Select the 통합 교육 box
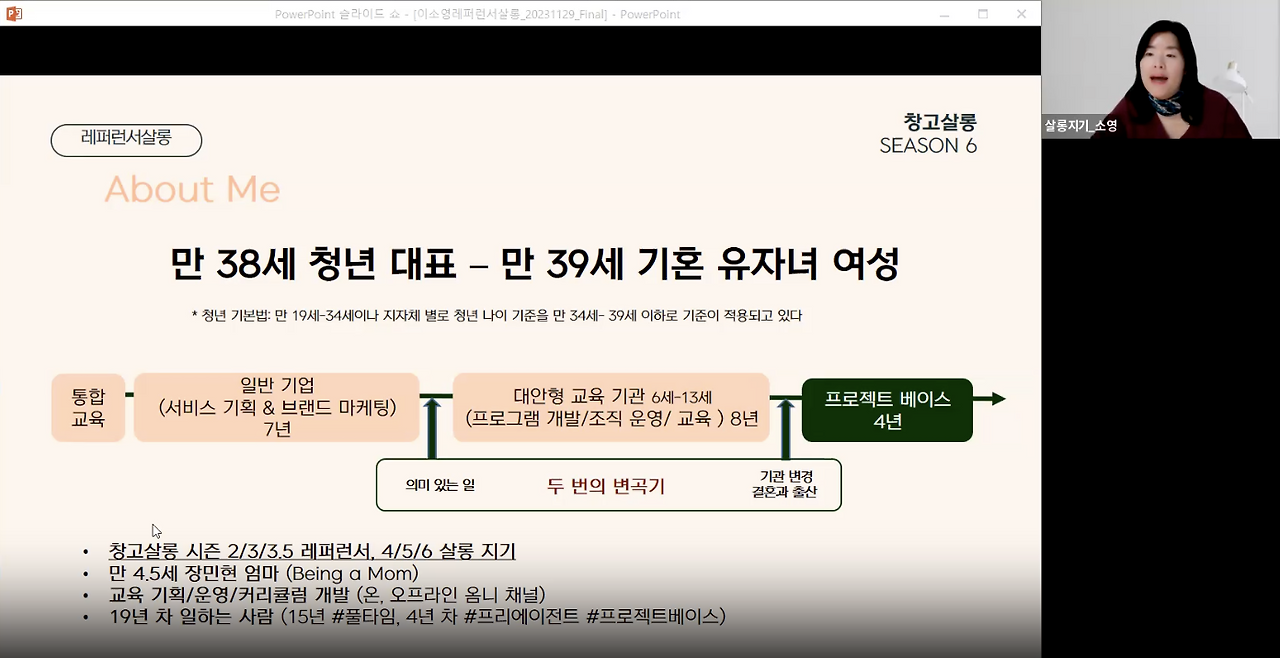This screenshot has height=658, width=1280. tap(88, 407)
